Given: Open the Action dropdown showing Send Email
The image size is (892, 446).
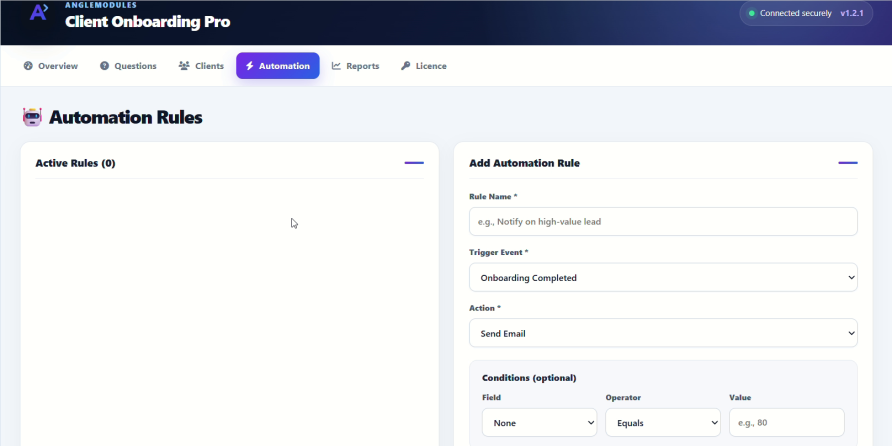Looking at the screenshot, I should (663, 333).
